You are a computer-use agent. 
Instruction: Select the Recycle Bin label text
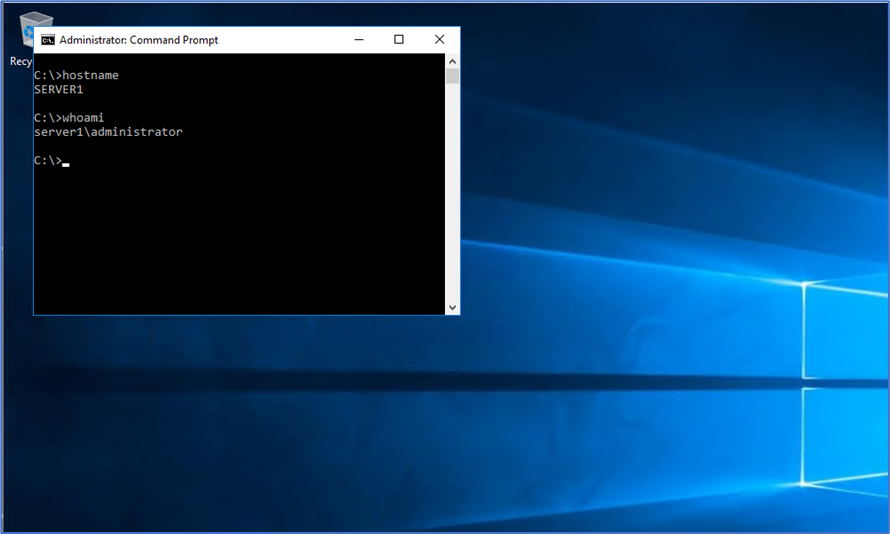[21, 61]
